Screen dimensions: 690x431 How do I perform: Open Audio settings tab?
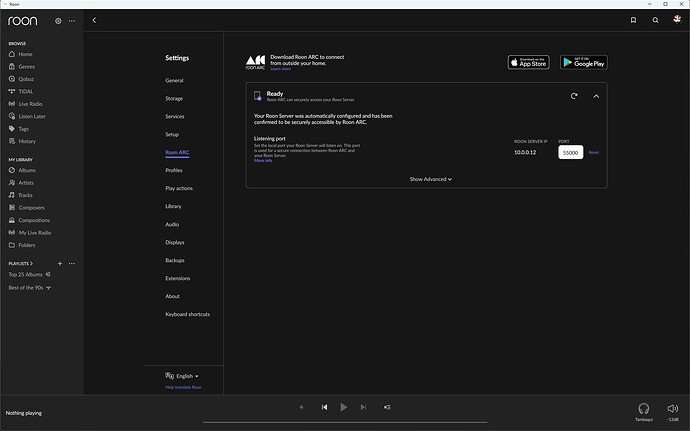[x=172, y=224]
